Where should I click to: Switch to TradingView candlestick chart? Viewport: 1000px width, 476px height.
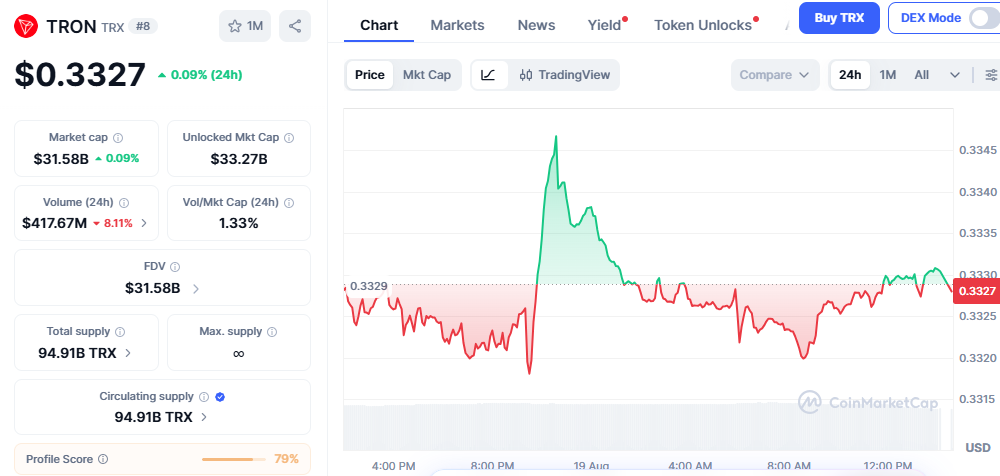(564, 75)
